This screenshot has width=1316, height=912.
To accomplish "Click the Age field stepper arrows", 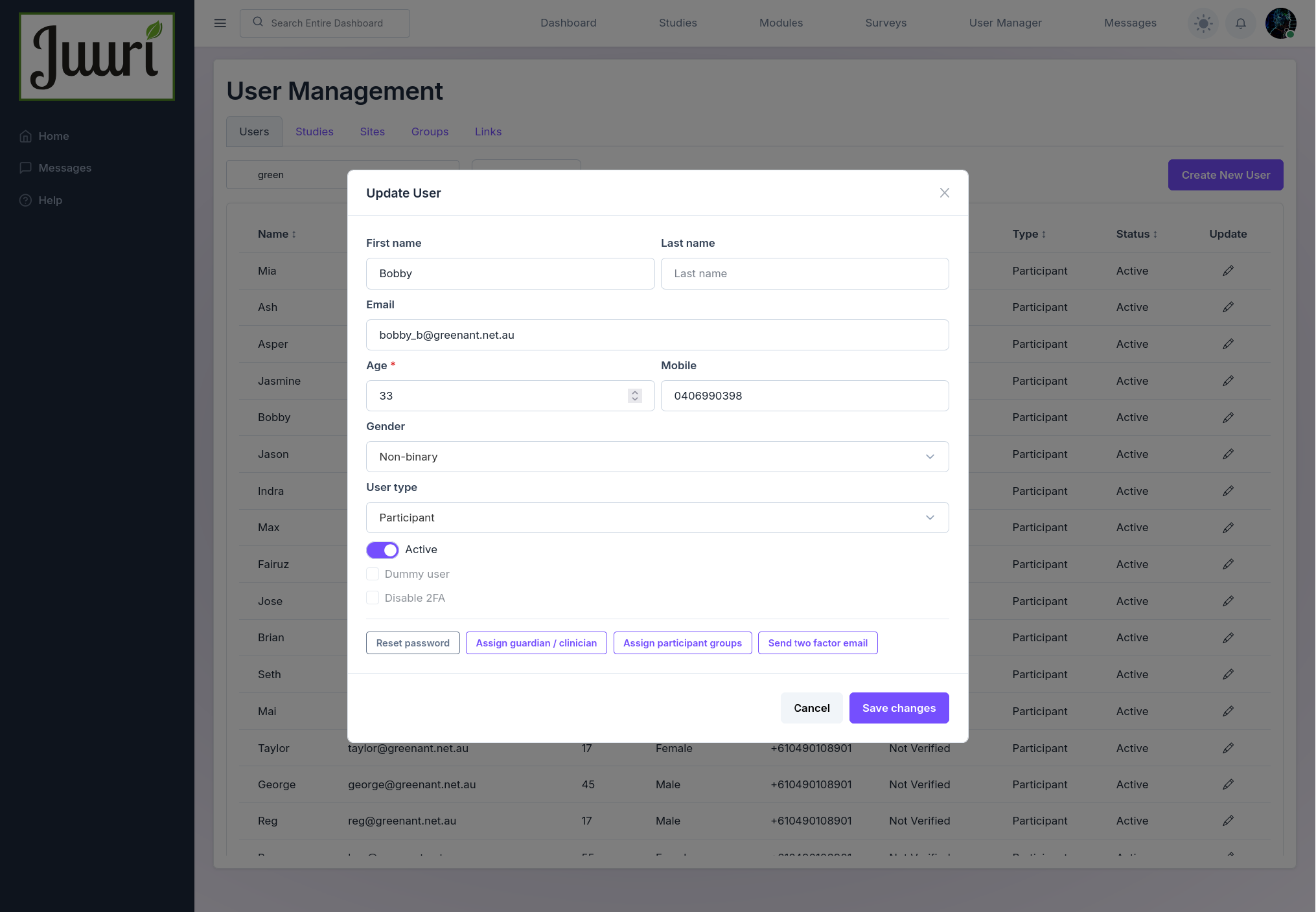I will tap(635, 396).
